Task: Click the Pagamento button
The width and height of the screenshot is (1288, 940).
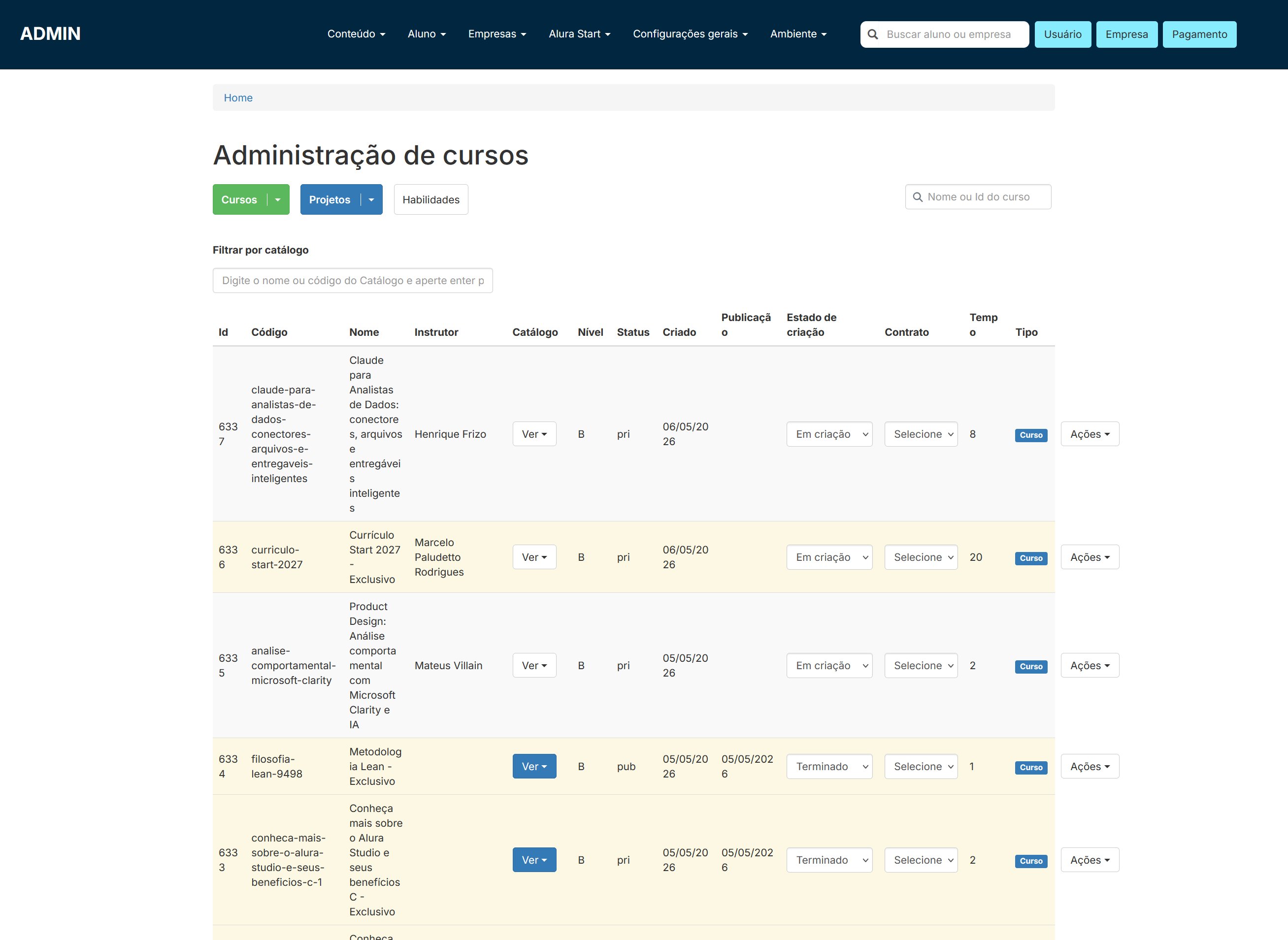Action: pos(1199,34)
